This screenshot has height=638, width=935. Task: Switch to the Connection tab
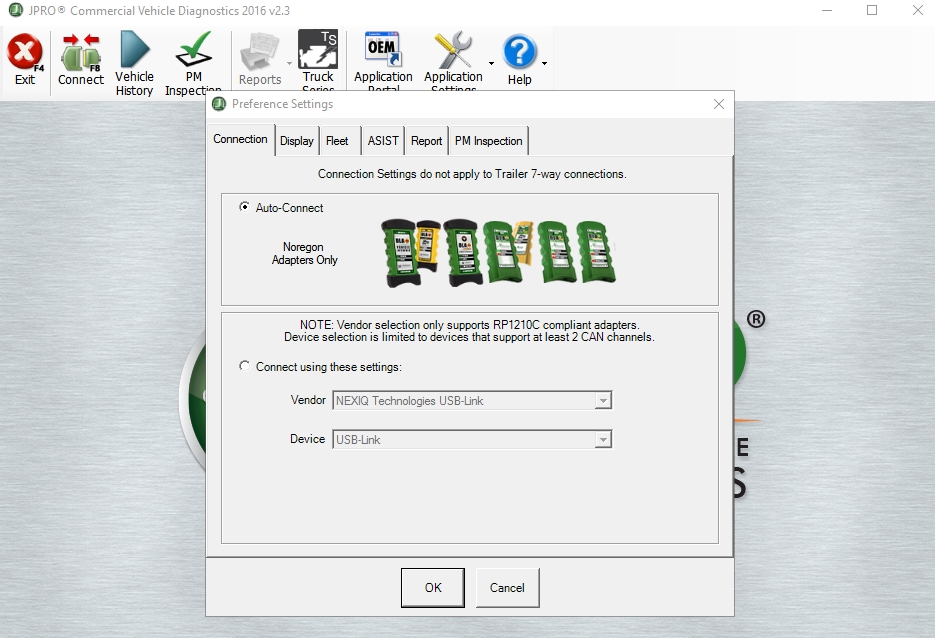240,139
